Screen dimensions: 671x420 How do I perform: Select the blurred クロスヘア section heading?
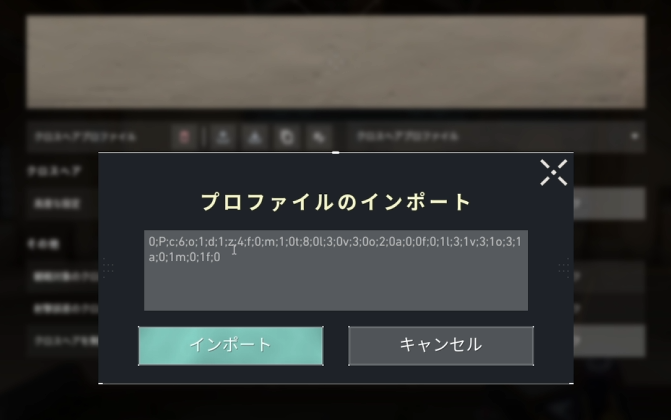[54, 171]
